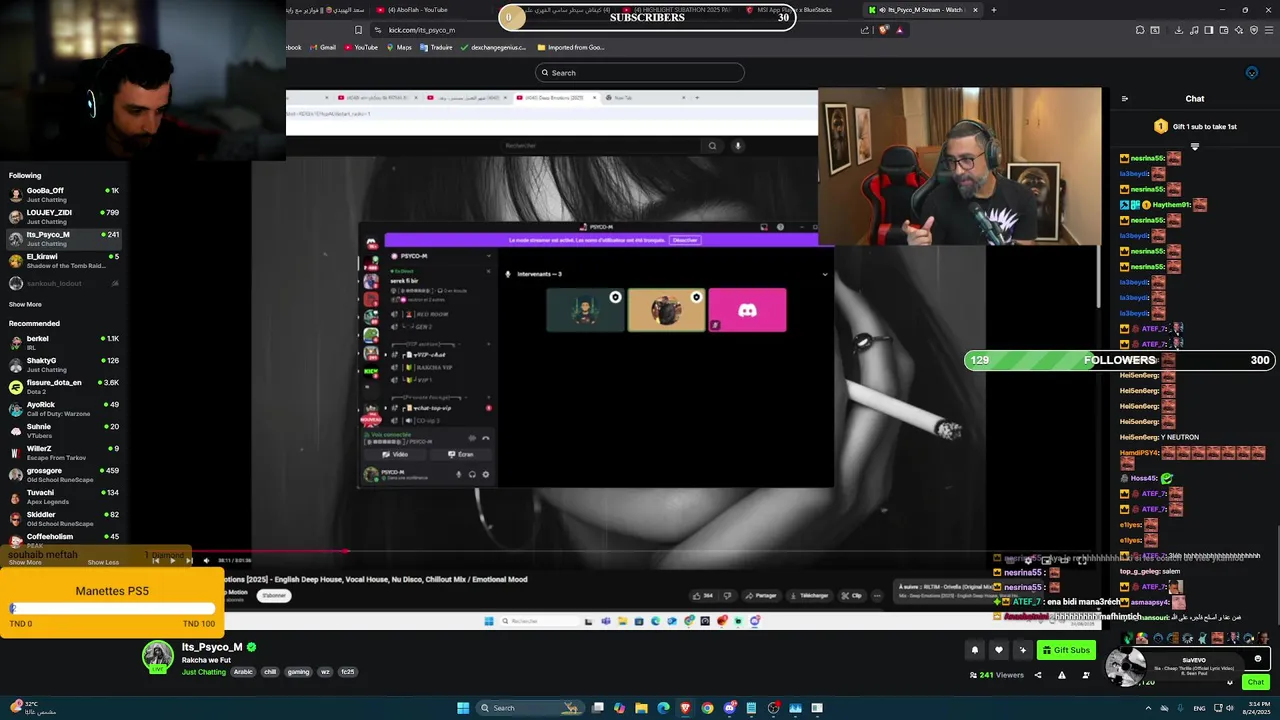Click the Its_Psyco_M streamer avatar
Image resolution: width=1280 pixels, height=720 pixels.
tap(157, 657)
